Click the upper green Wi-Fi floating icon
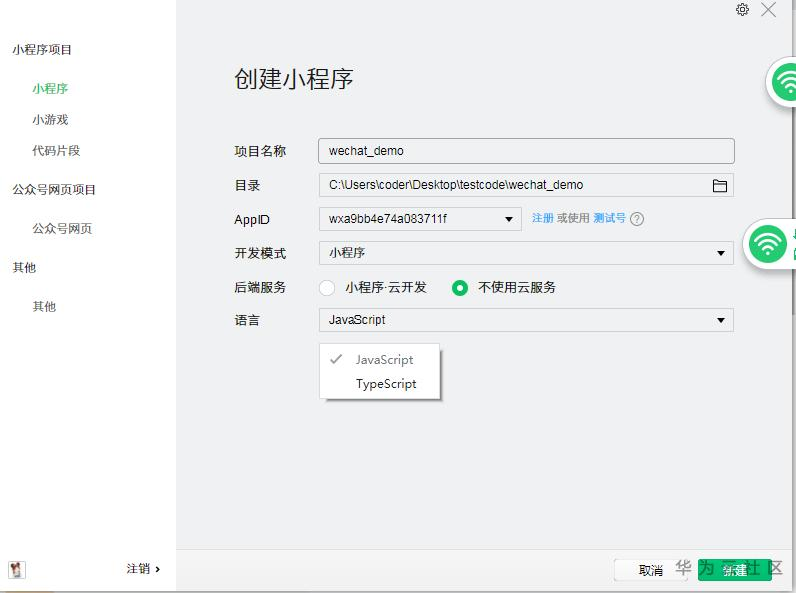This screenshot has height=593, width=796. (x=786, y=82)
